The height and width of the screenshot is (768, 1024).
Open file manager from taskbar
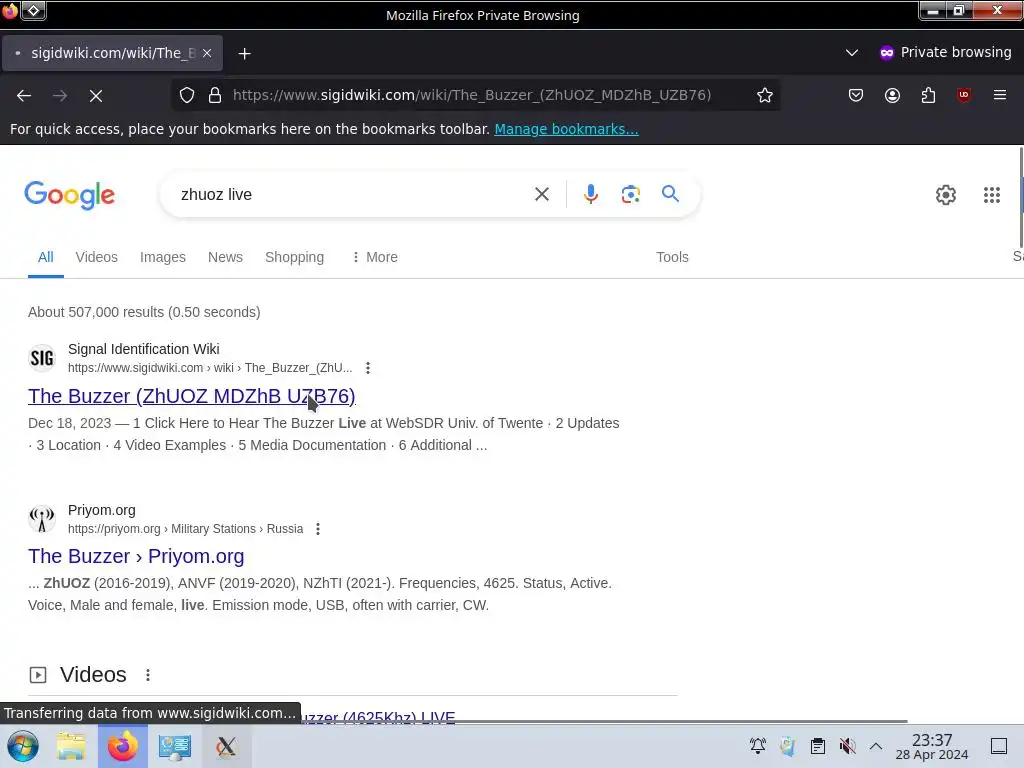(x=71, y=746)
